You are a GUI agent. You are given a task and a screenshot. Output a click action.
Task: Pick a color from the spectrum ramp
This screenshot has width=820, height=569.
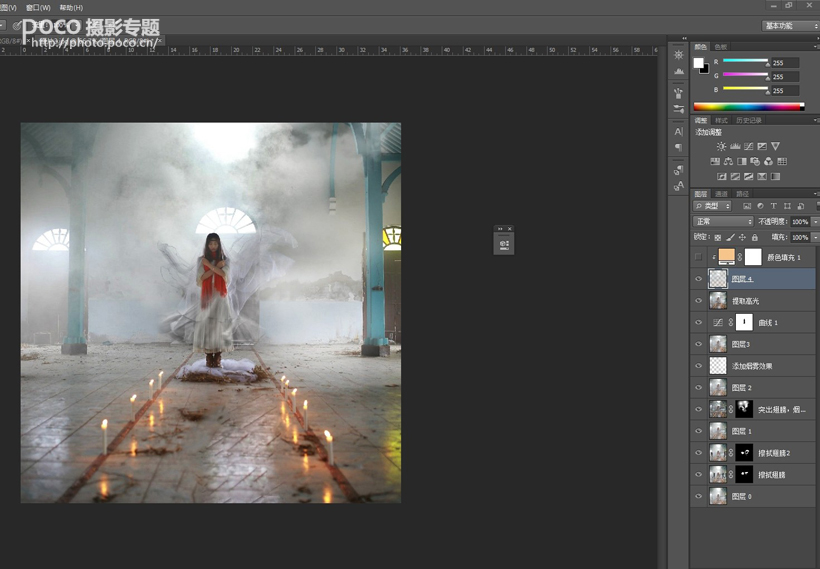coord(749,107)
